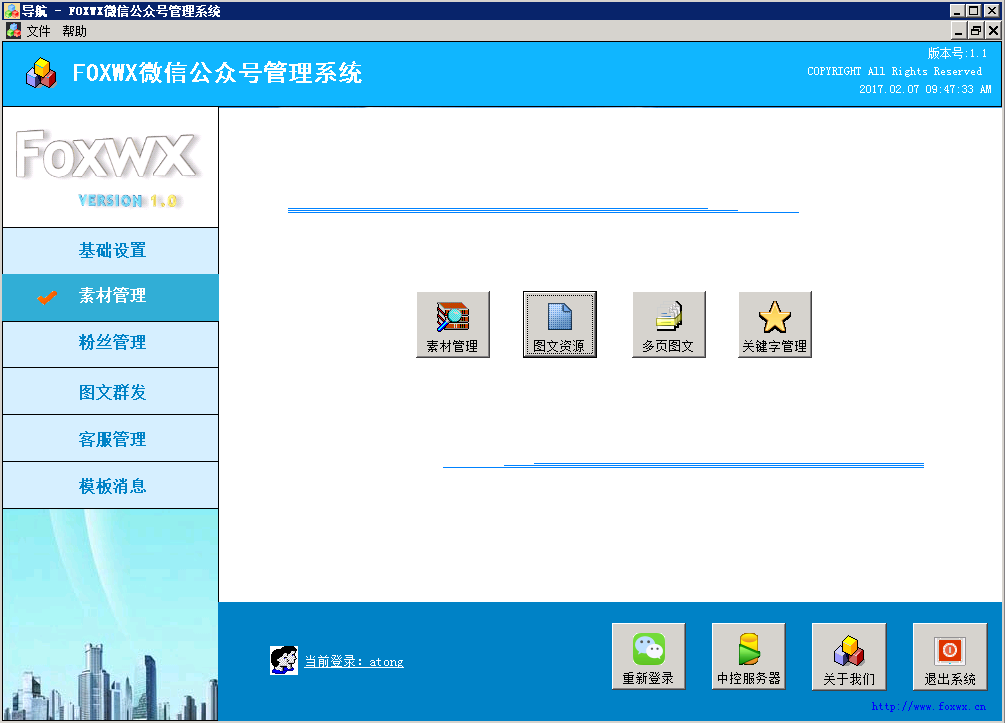Viewport: 1005px width, 723px height.
Task: Open the 图文资源 document icon button
Action: click(560, 324)
